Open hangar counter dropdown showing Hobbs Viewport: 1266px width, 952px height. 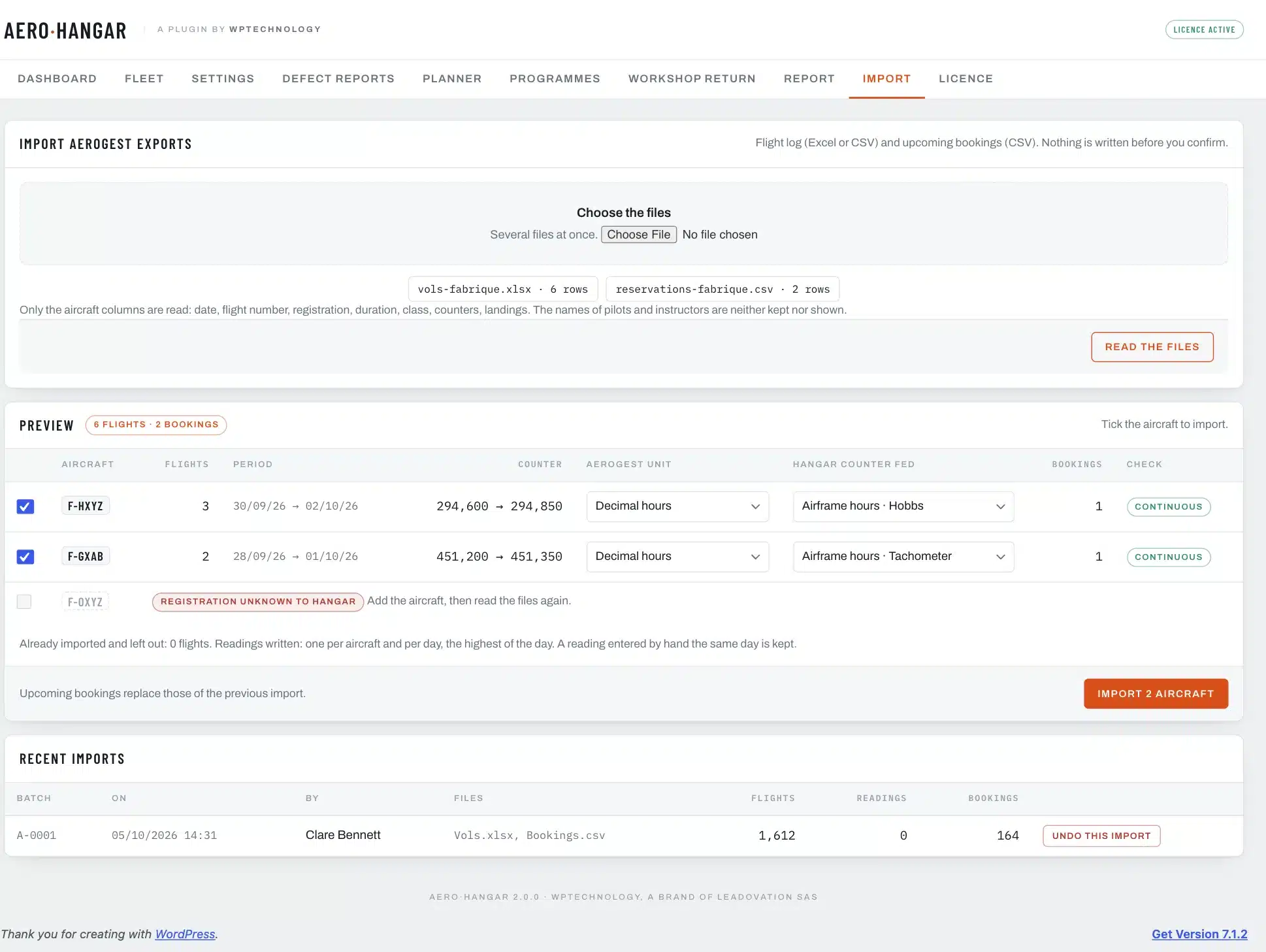903,506
